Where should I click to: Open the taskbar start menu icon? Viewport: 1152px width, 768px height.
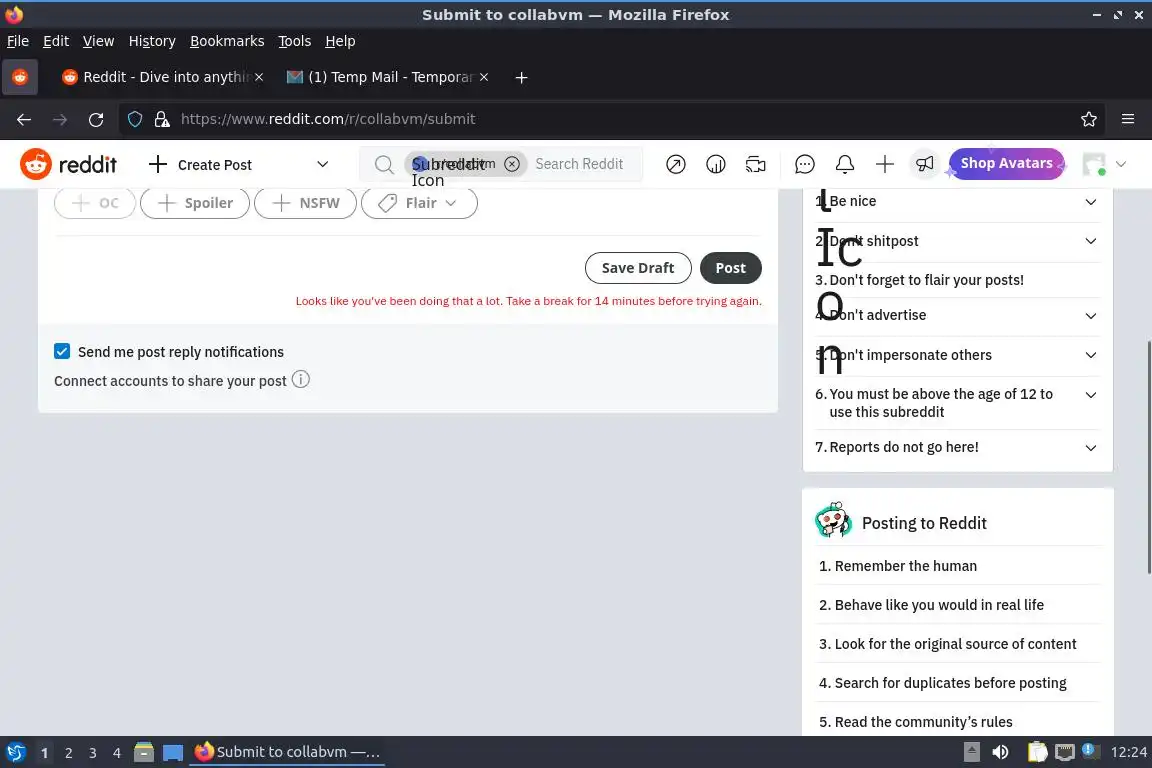coord(15,752)
